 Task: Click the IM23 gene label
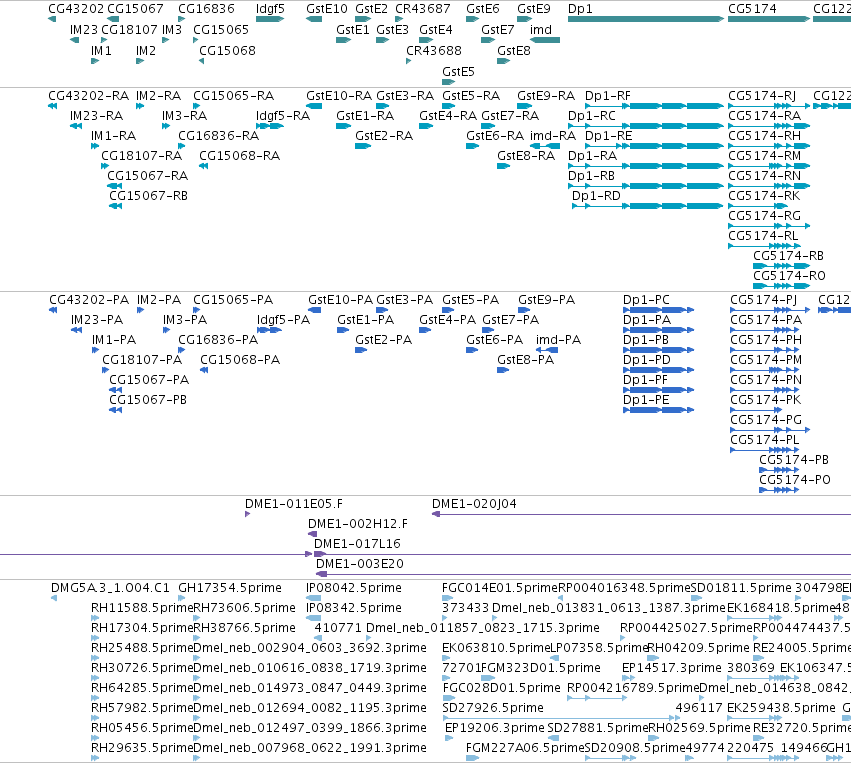[84, 29]
